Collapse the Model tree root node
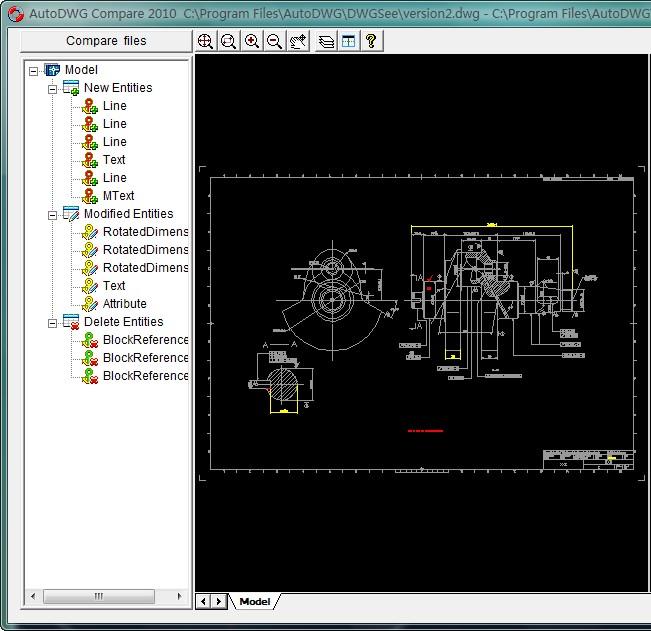The width and height of the screenshot is (651, 631). 34,70
